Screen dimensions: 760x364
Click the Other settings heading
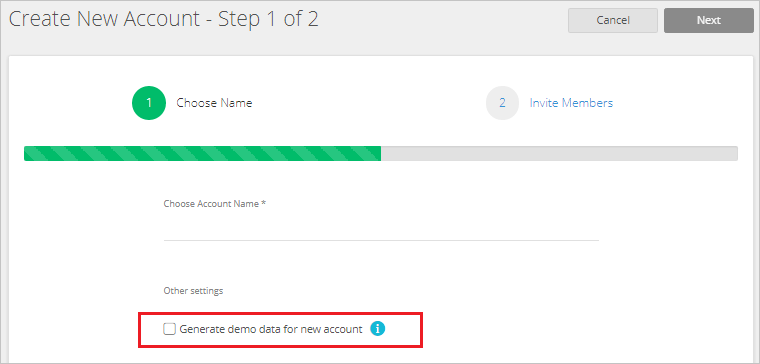[x=193, y=291]
